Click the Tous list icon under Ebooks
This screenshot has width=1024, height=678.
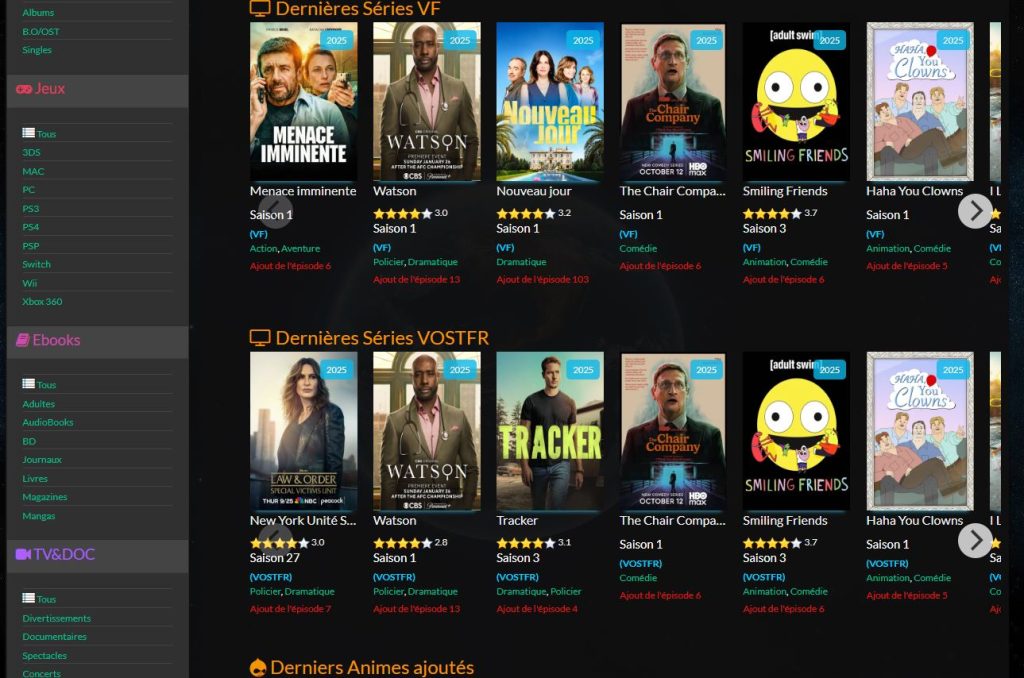28,383
